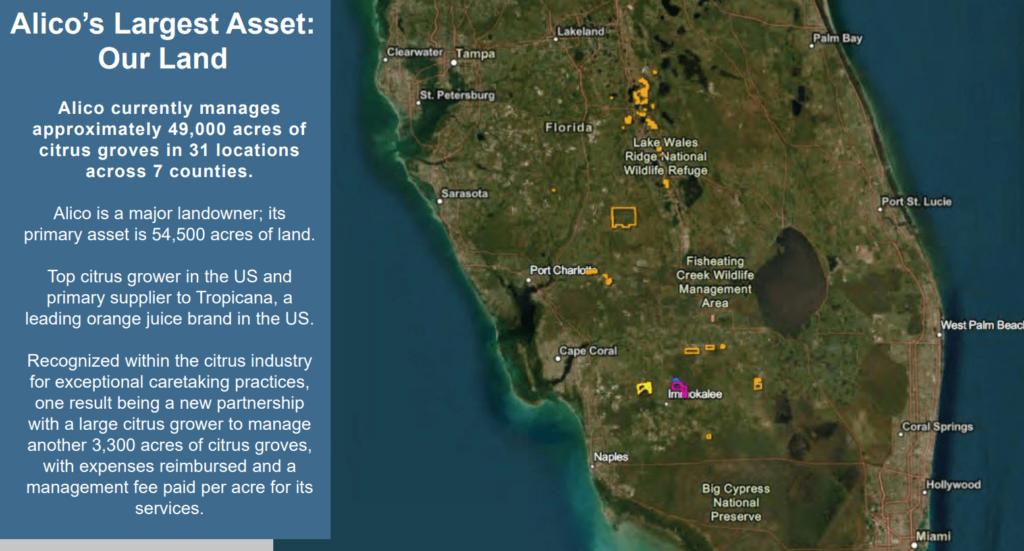Select the large hollow orange parcel outline
Image resolution: width=1024 pixels, height=551 pixels.
[x=624, y=217]
